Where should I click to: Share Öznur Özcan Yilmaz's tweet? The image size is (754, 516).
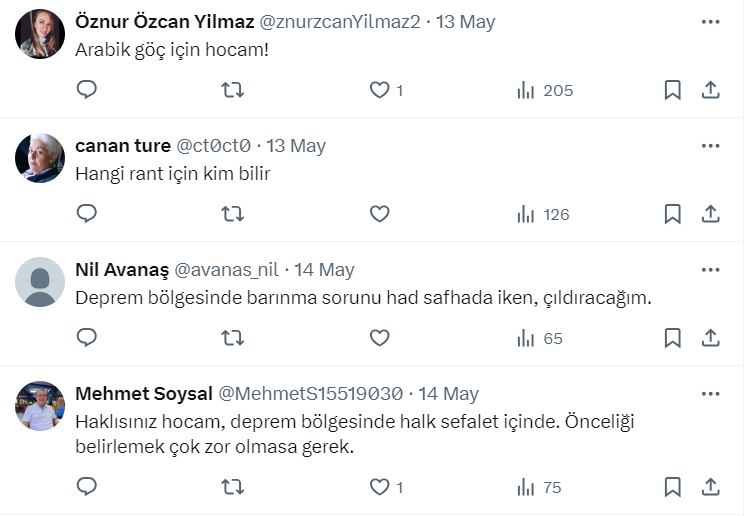pyautogui.click(x=710, y=90)
